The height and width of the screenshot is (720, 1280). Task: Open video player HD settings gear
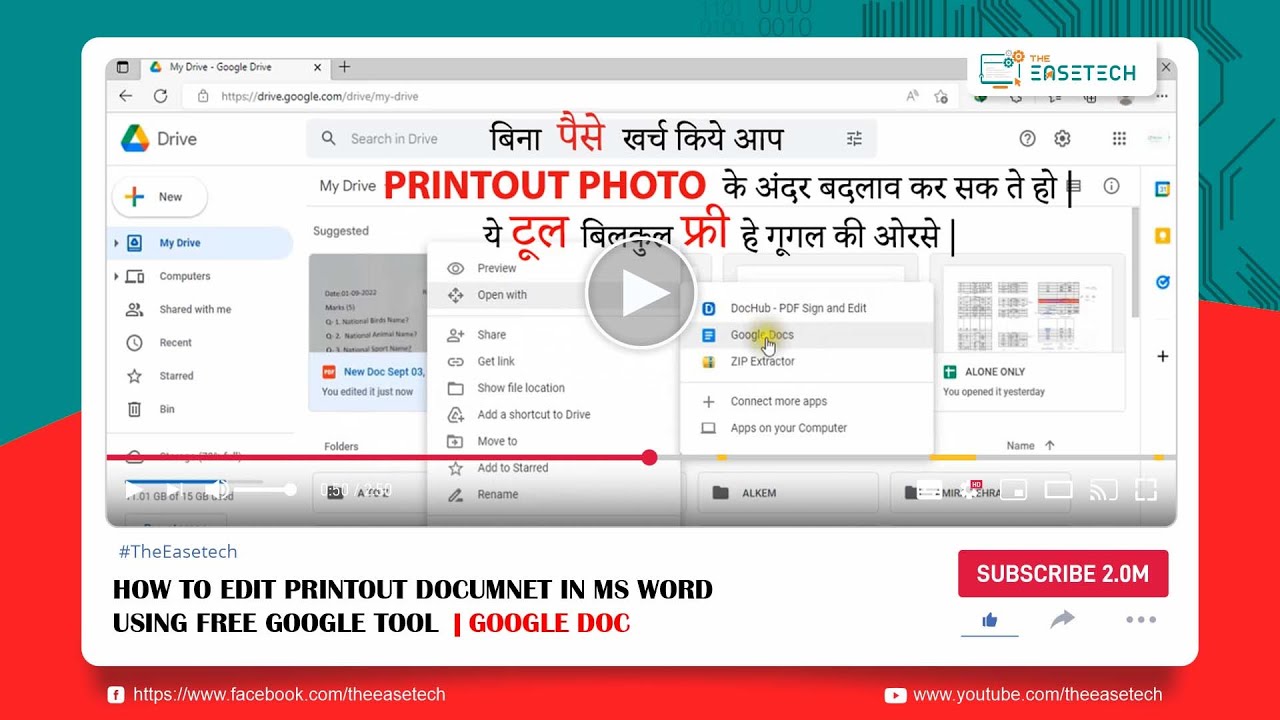tap(970, 490)
